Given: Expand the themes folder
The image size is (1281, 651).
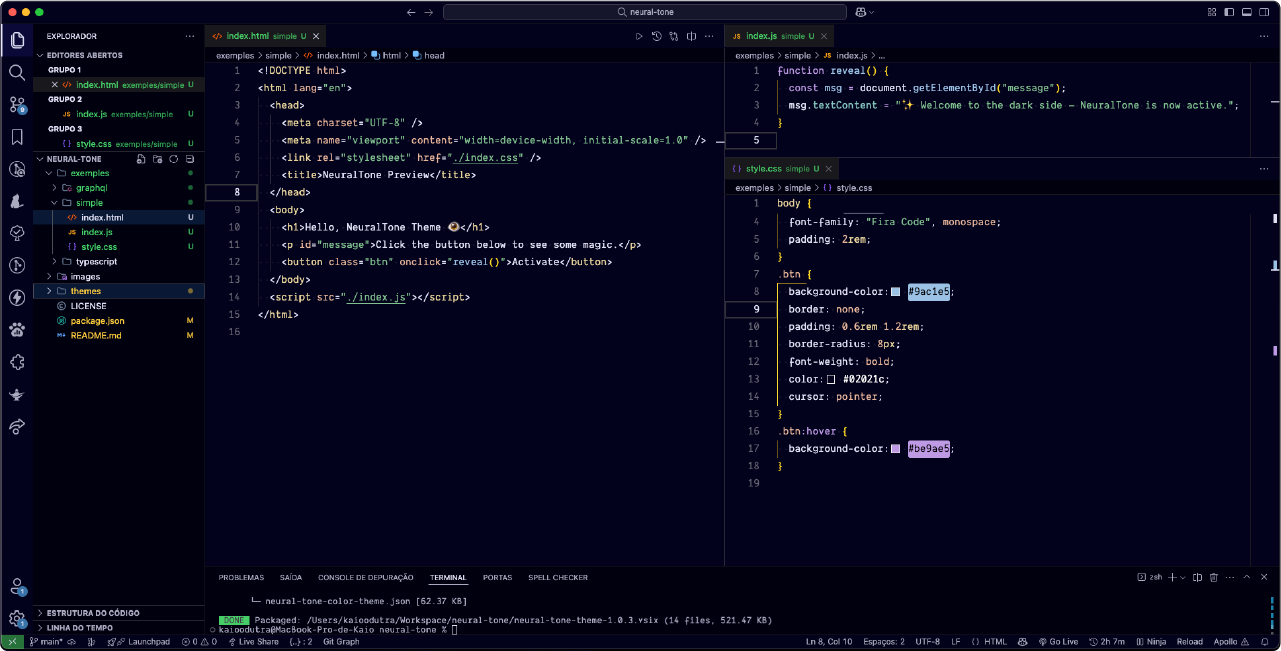Looking at the screenshot, I should [x=49, y=291].
